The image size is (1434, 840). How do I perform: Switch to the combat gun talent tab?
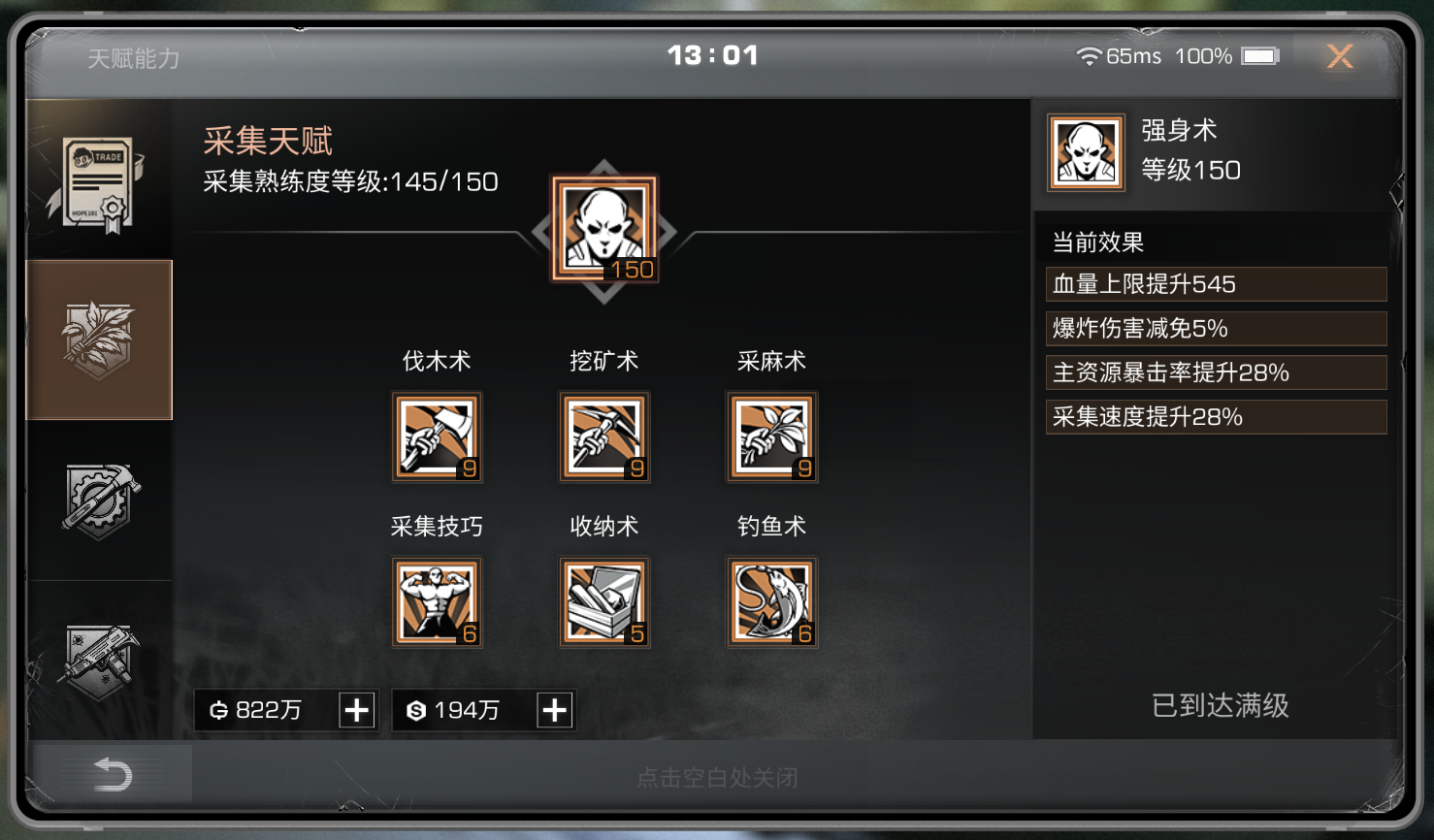[99, 661]
